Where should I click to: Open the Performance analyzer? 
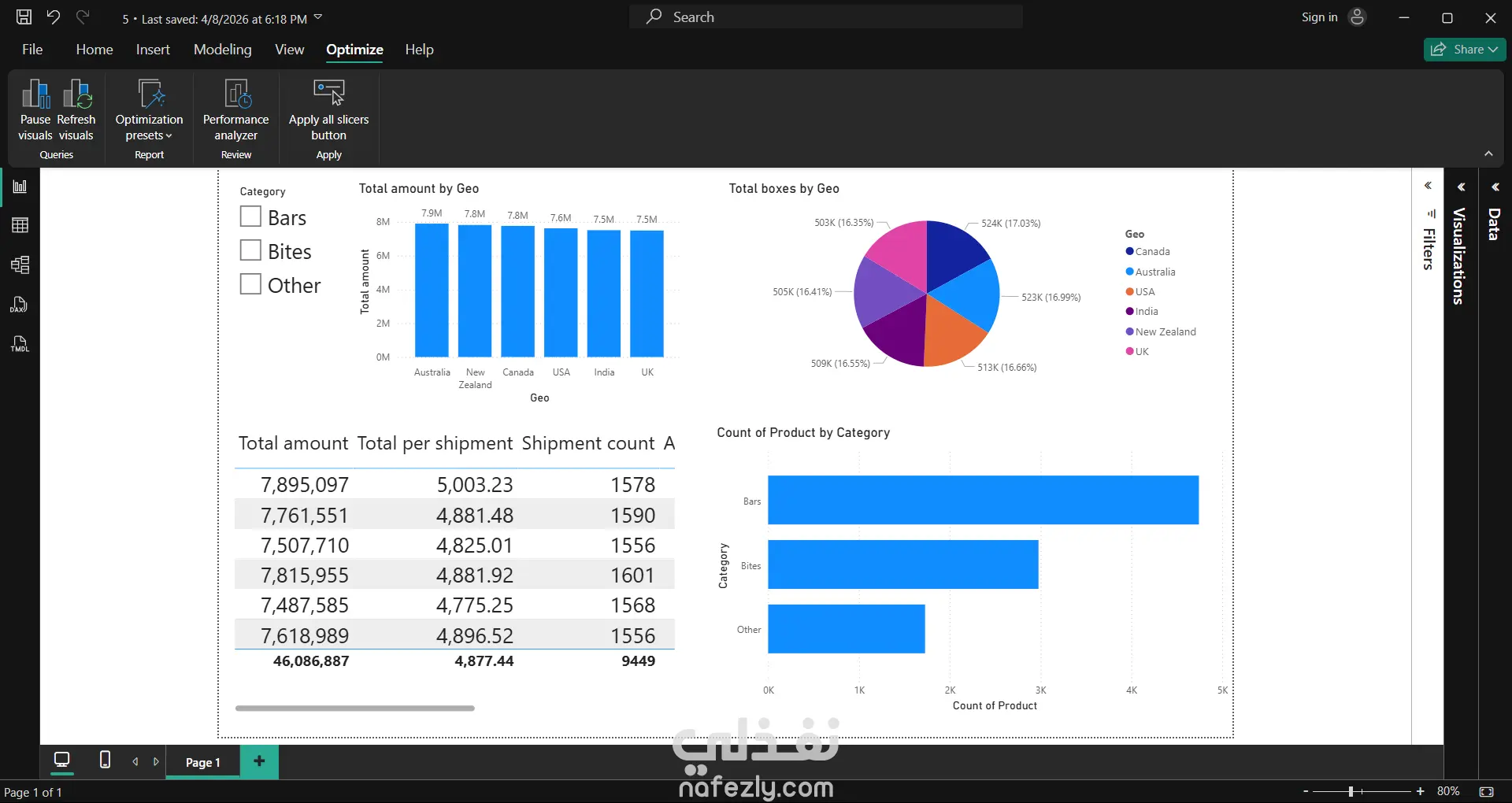(235, 109)
